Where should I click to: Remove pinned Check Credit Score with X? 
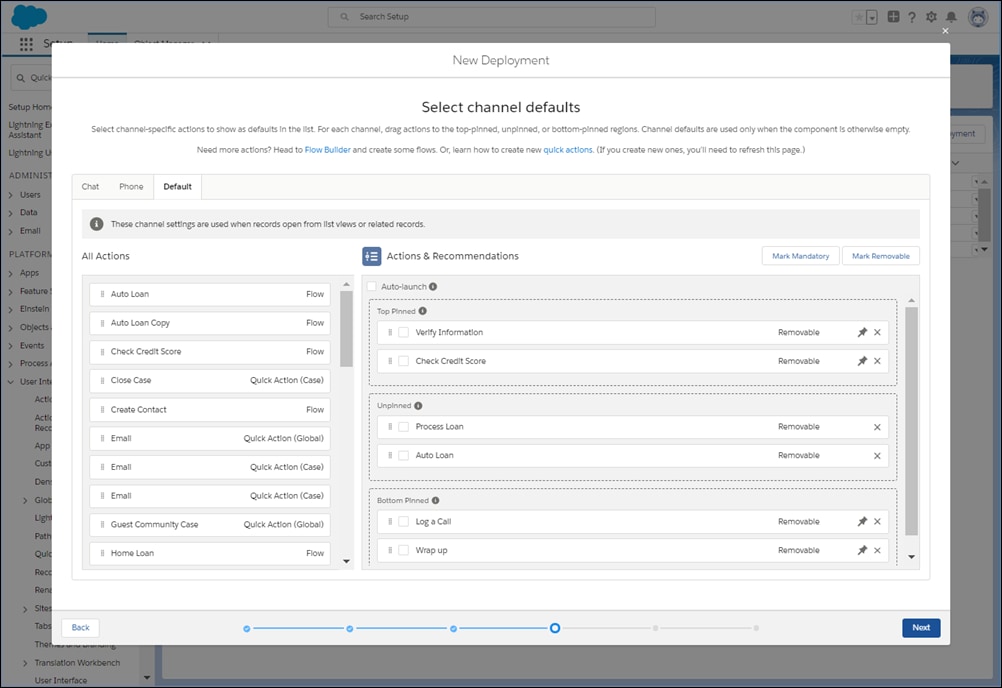877,361
